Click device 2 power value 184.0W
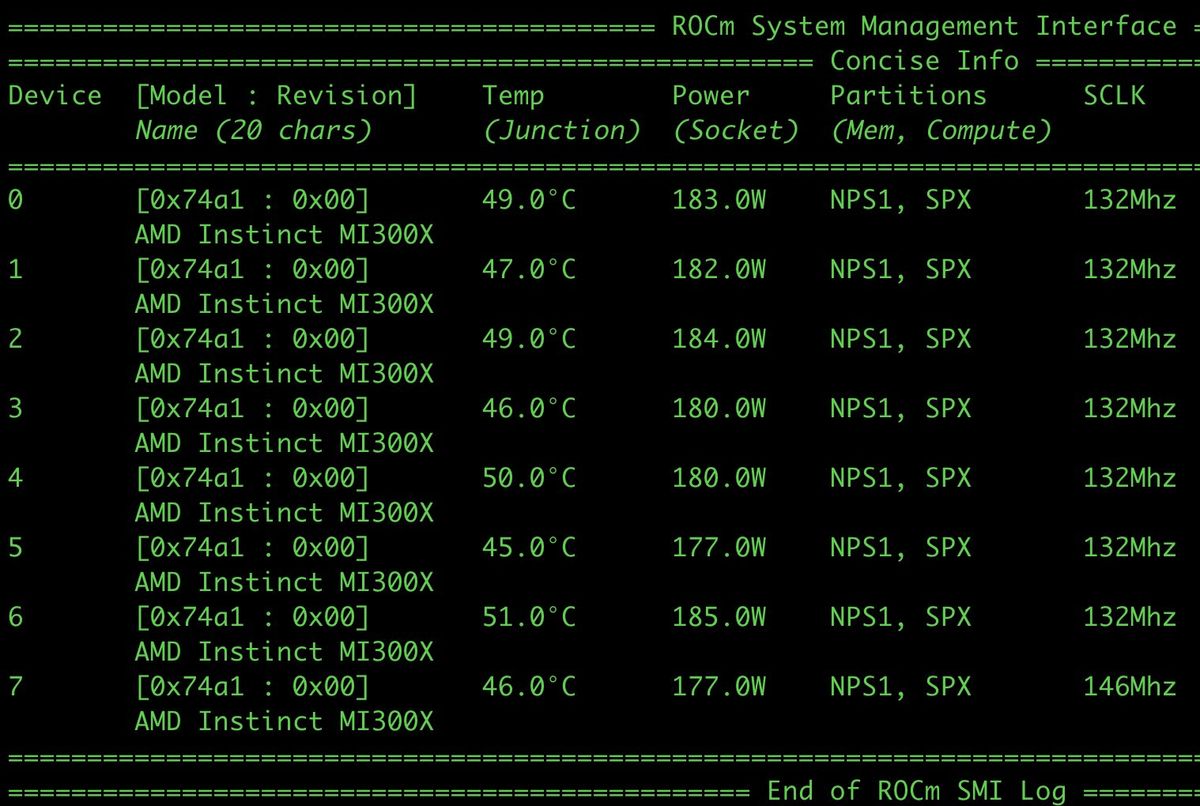 coord(719,339)
